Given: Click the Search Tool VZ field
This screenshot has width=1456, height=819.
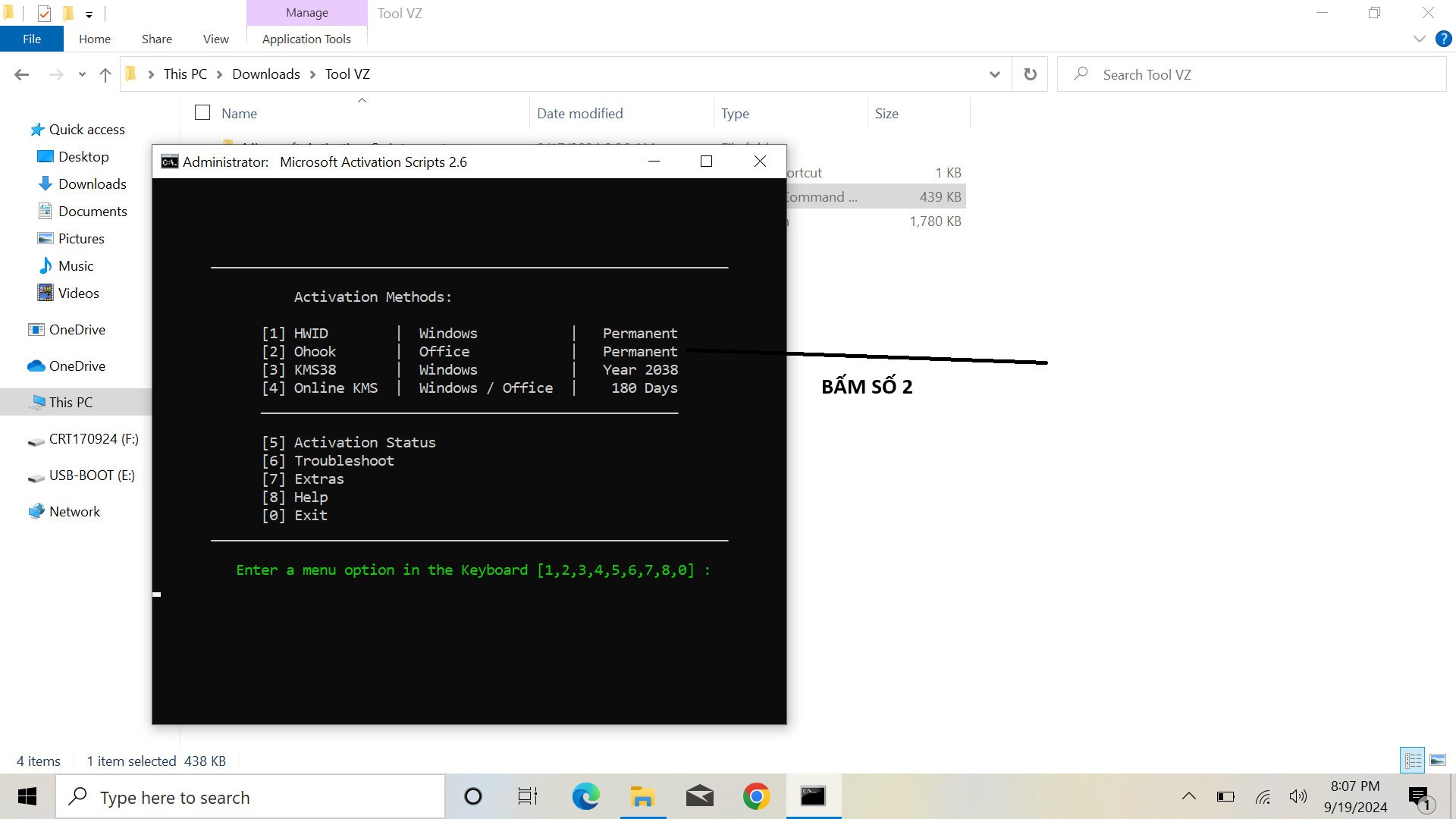Looking at the screenshot, I should (x=1251, y=74).
